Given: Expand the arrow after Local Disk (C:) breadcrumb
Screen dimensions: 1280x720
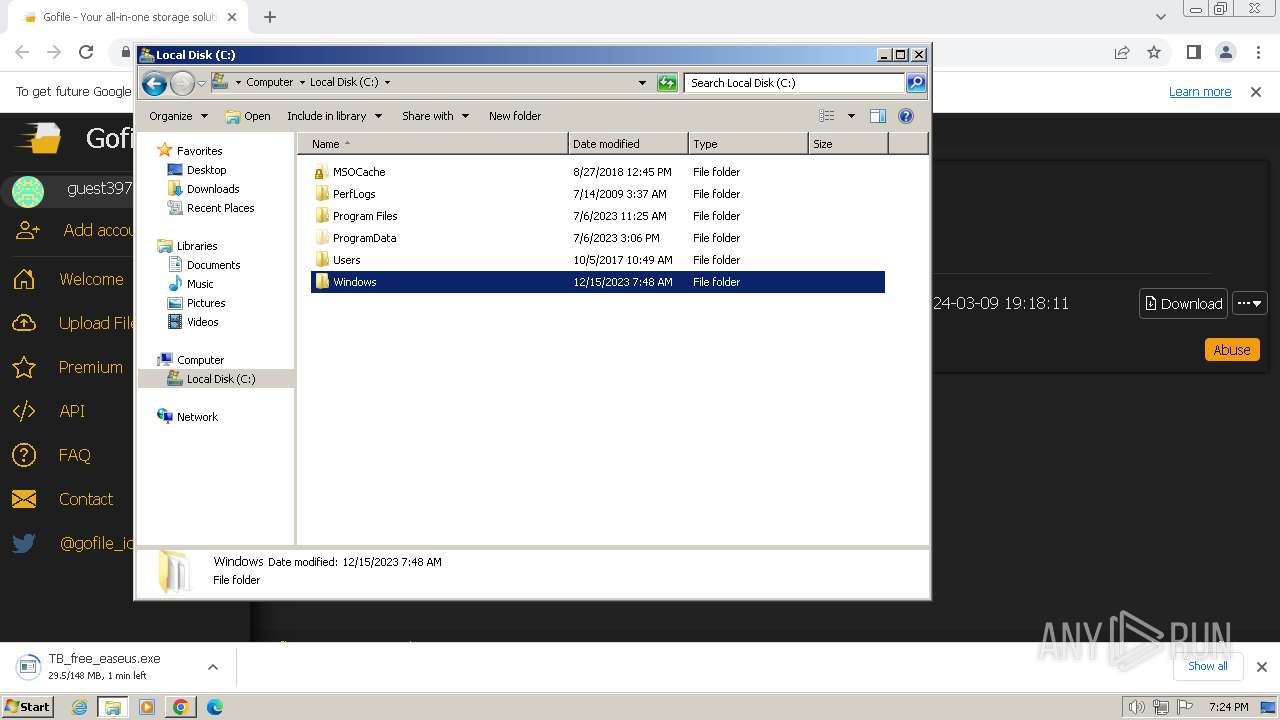Looking at the screenshot, I should coord(387,83).
